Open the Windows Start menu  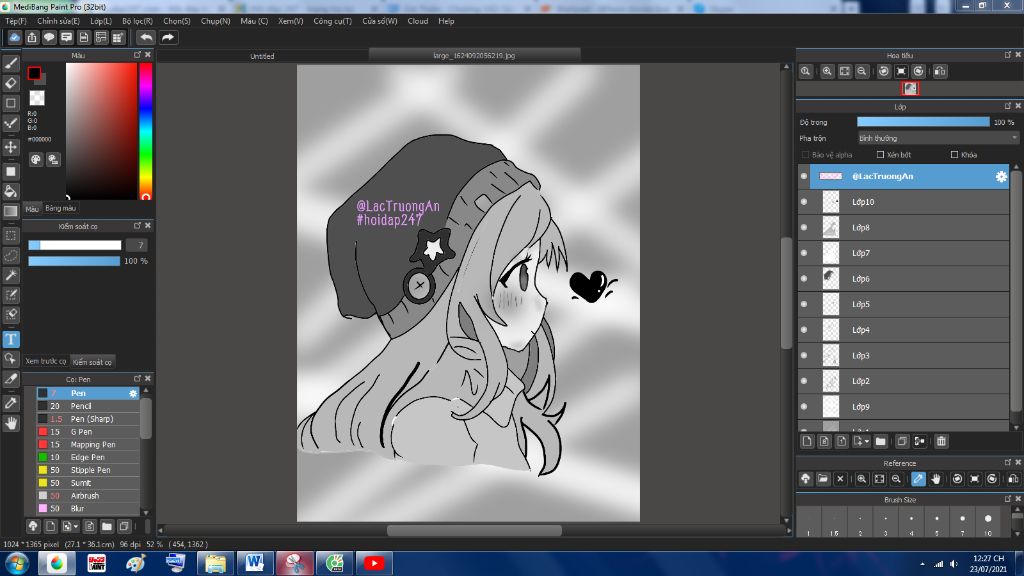(x=16, y=563)
